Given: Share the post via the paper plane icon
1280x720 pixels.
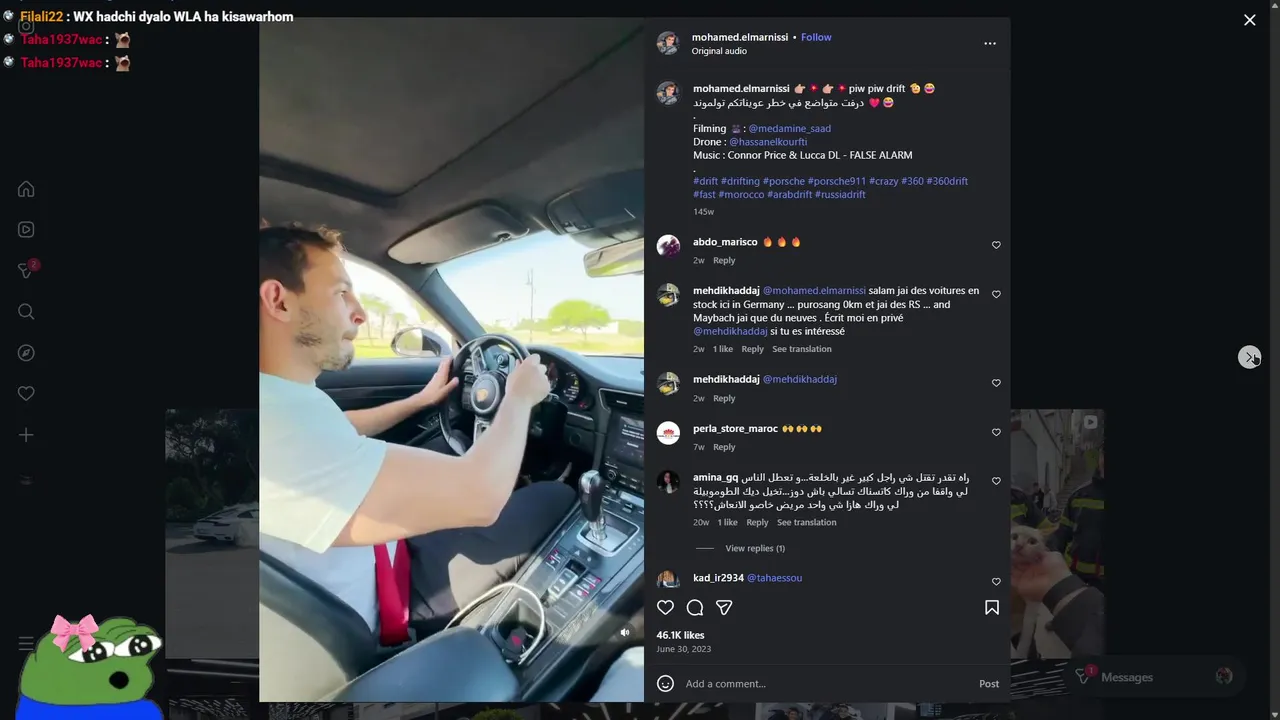Looking at the screenshot, I should click(724, 607).
